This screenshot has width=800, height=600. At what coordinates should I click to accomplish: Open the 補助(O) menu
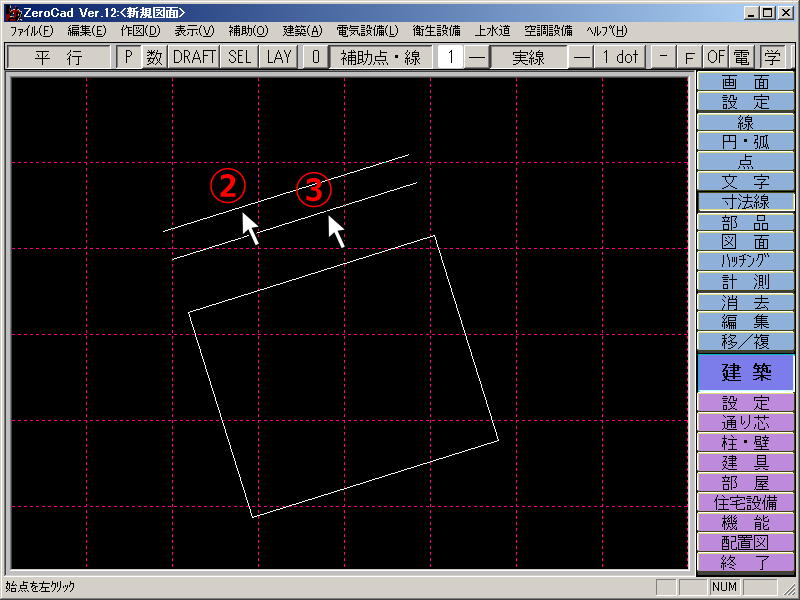(x=248, y=31)
